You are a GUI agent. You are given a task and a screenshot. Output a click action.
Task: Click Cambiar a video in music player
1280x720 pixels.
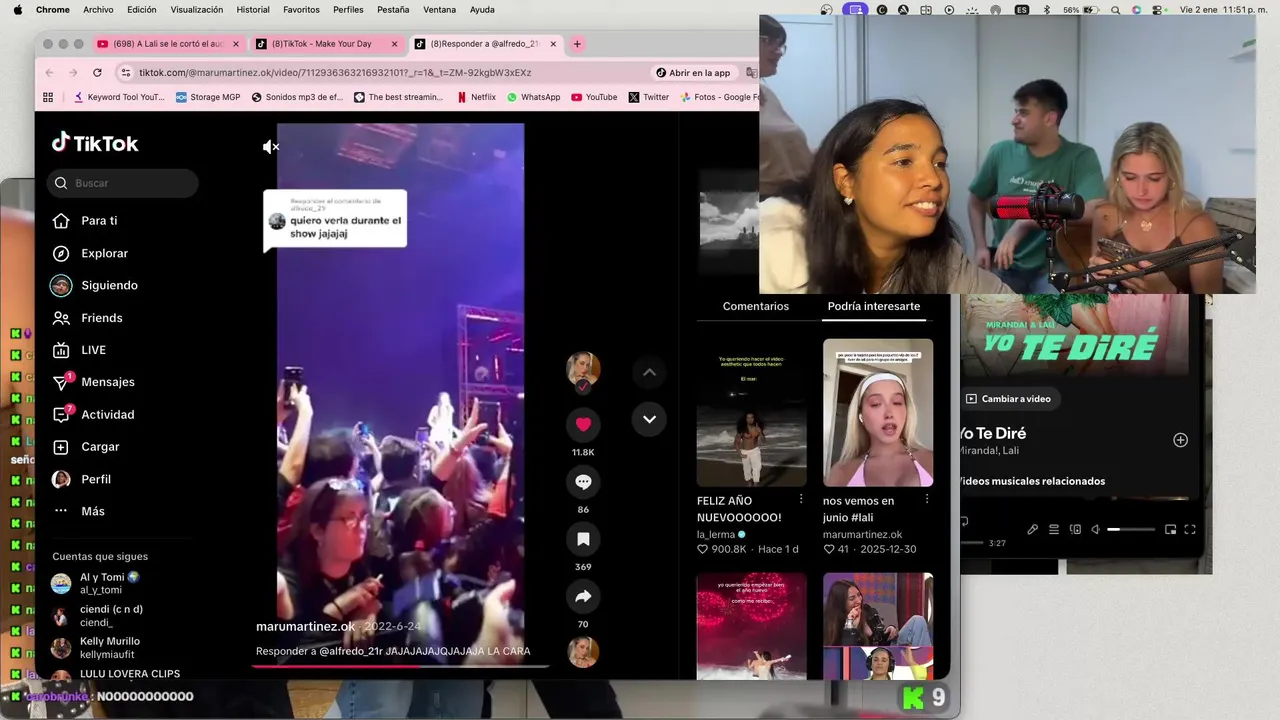(1008, 399)
